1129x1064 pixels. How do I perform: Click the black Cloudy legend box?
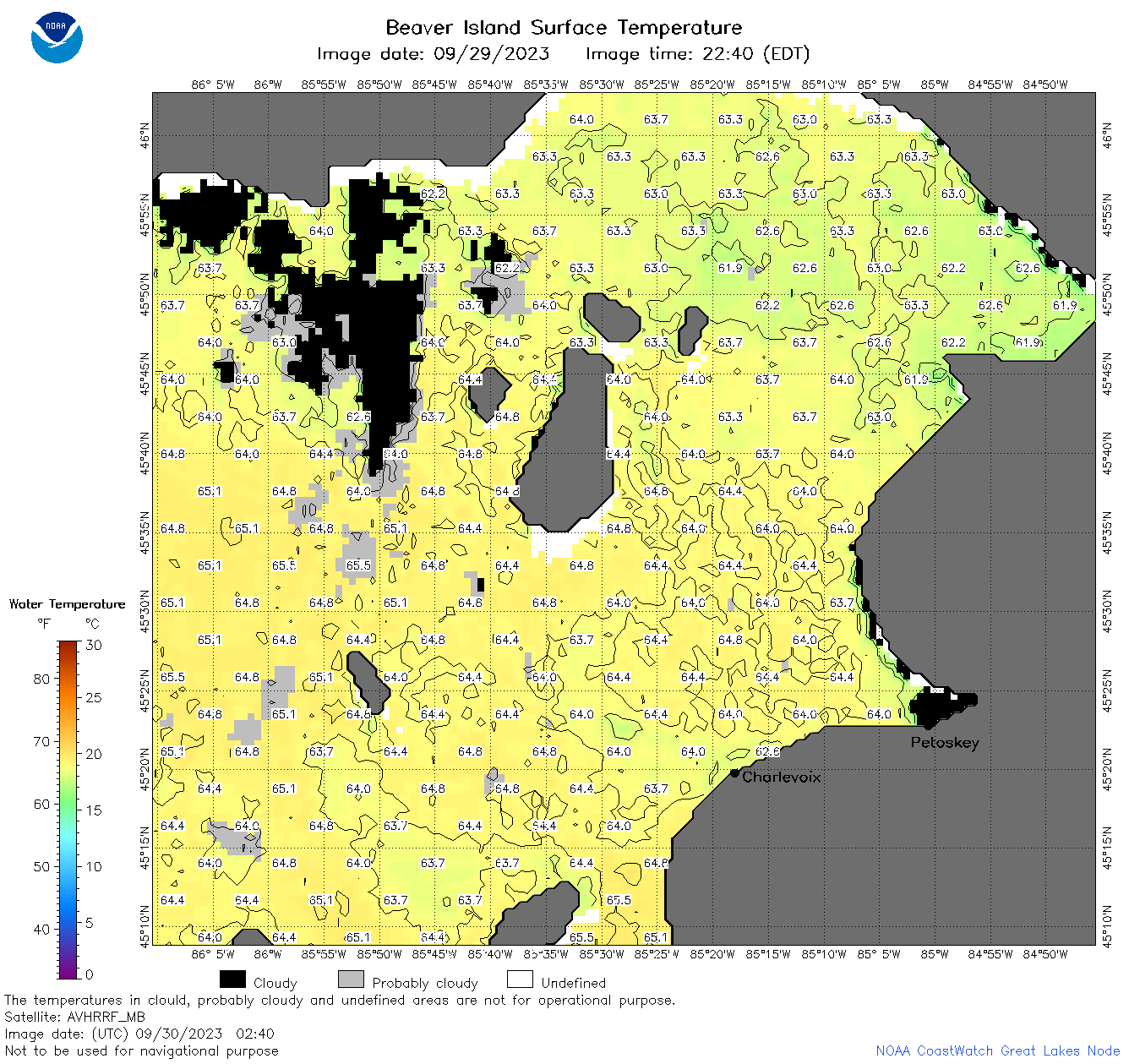pos(232,979)
